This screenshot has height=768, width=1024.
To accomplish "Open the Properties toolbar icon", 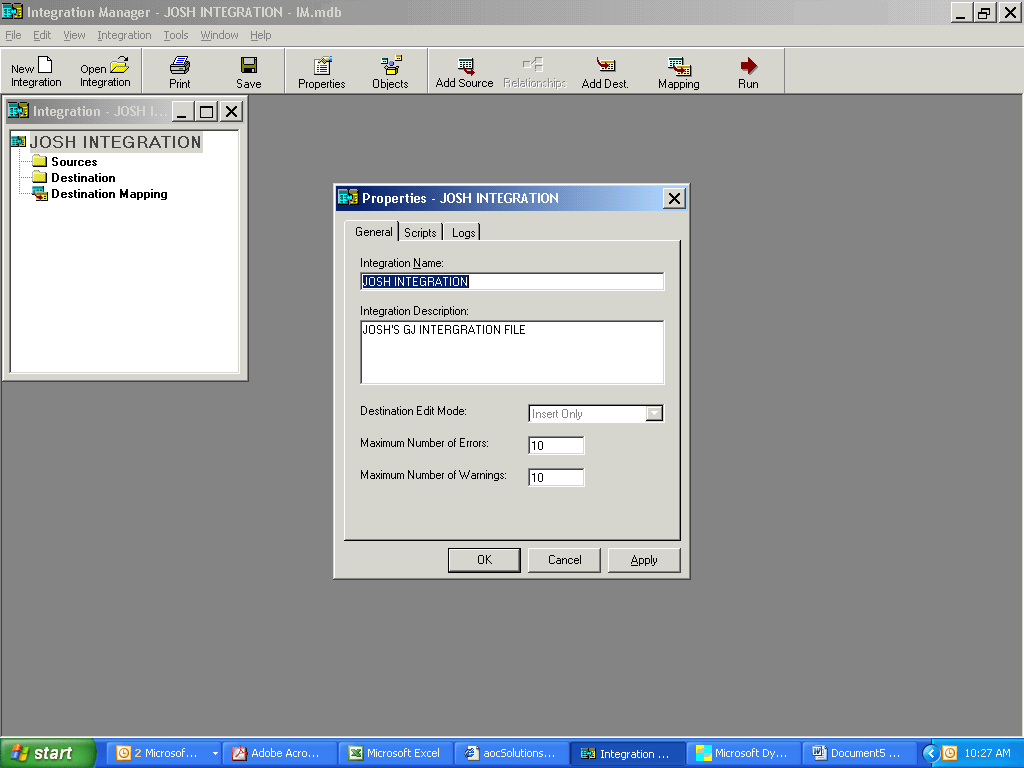I will pyautogui.click(x=321, y=70).
